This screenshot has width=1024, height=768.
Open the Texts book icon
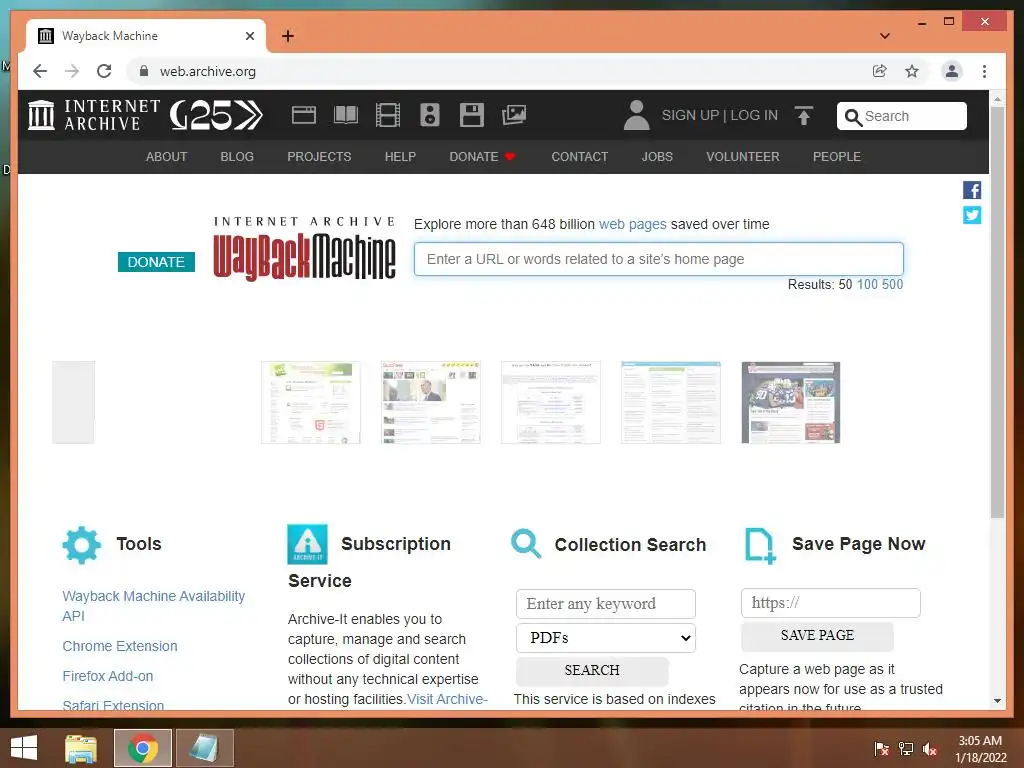click(345, 115)
